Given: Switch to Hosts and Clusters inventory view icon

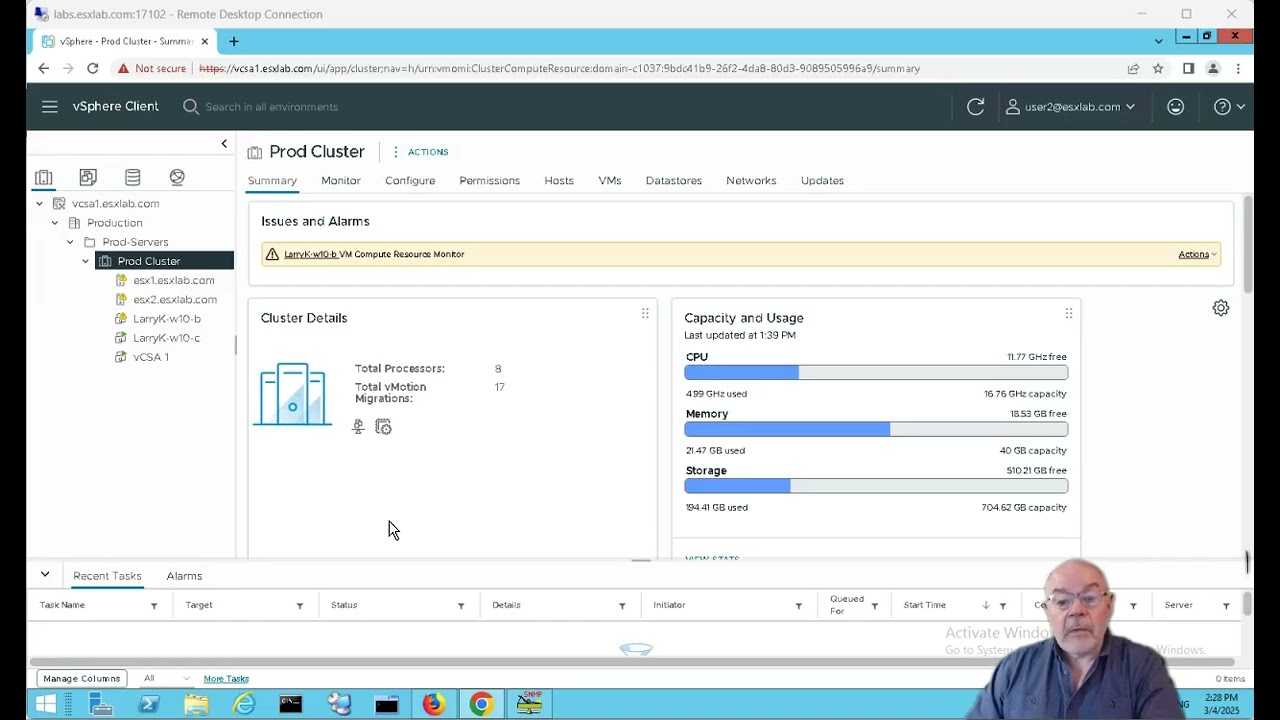Looking at the screenshot, I should pyautogui.click(x=43, y=177).
